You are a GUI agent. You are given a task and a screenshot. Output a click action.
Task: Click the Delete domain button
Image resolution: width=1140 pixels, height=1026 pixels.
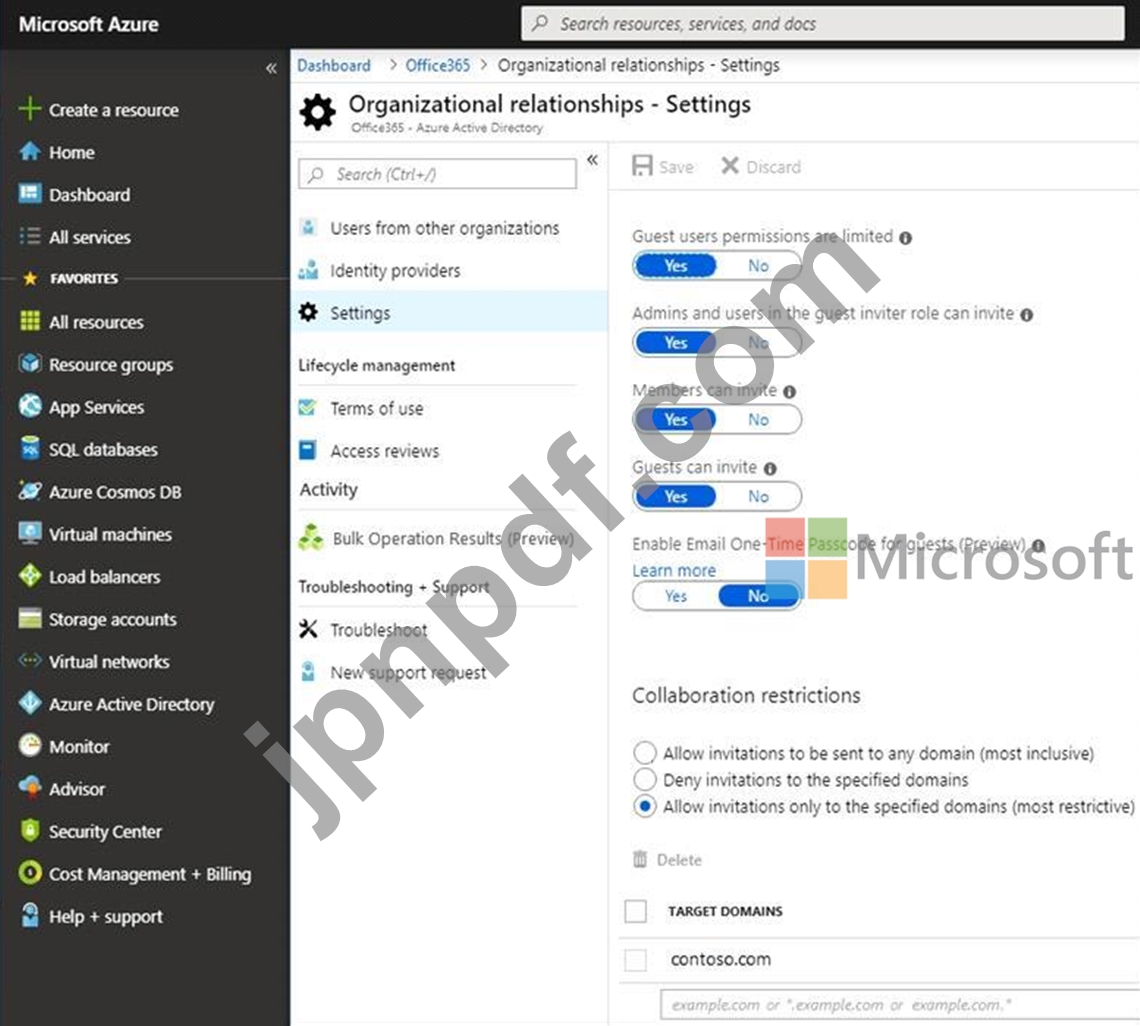(667, 859)
